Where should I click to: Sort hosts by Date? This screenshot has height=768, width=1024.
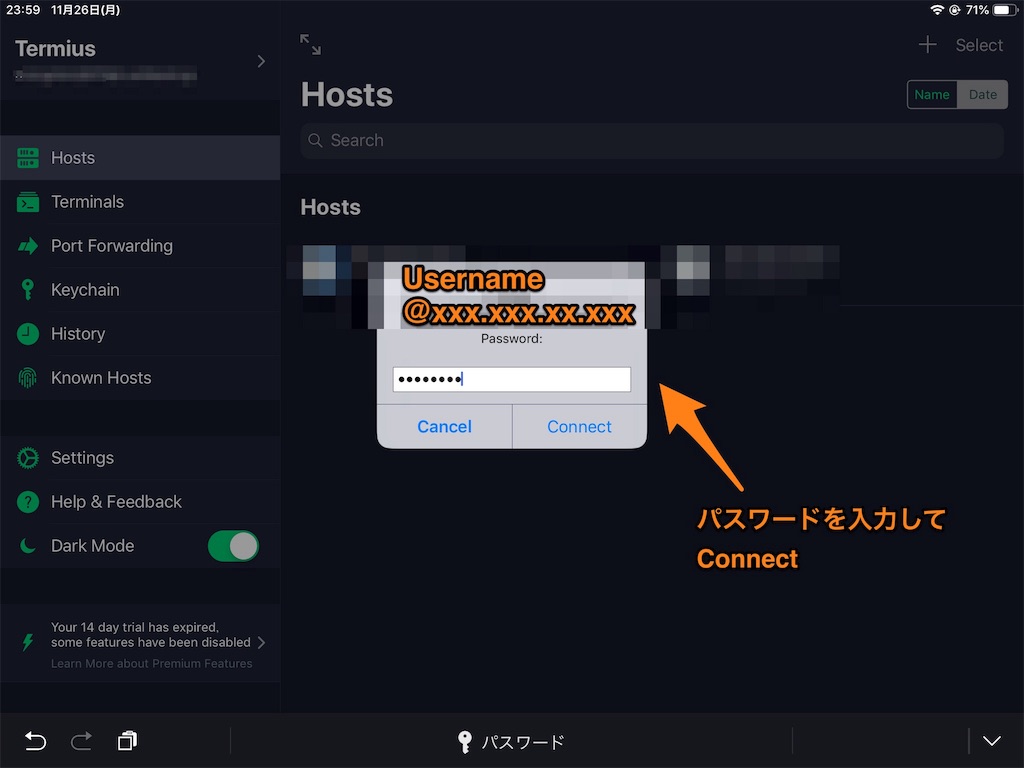982,95
